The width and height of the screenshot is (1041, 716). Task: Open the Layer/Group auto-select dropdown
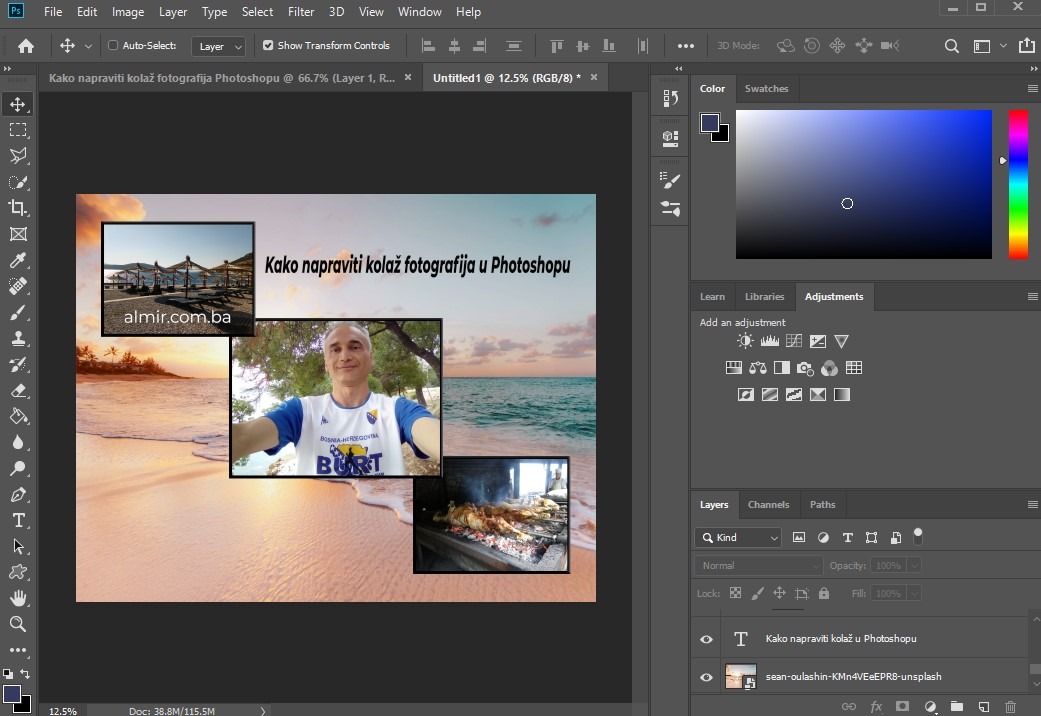click(220, 47)
